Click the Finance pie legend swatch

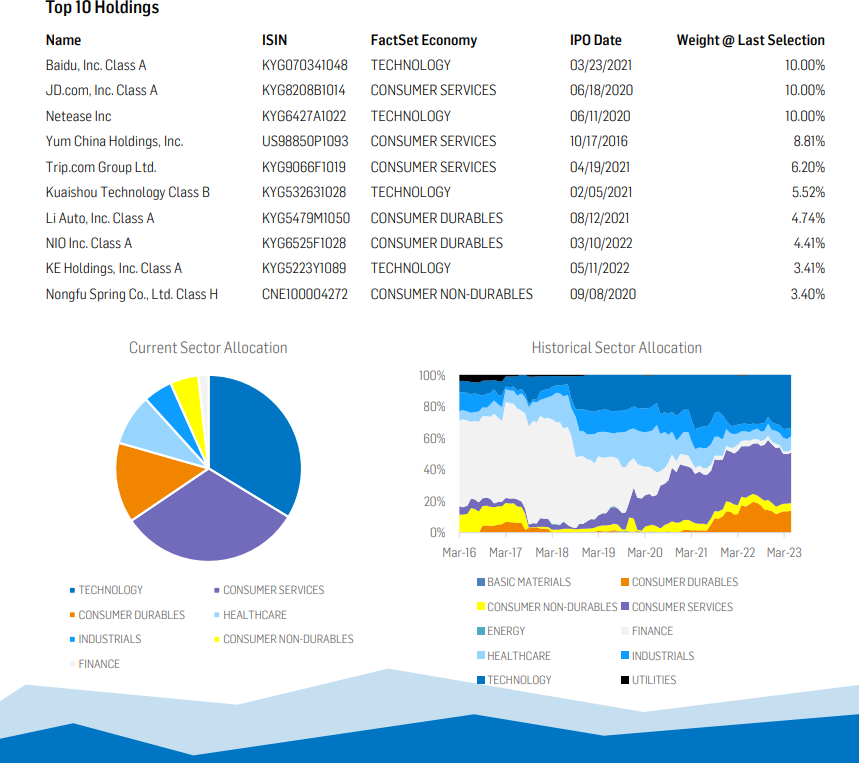72,664
